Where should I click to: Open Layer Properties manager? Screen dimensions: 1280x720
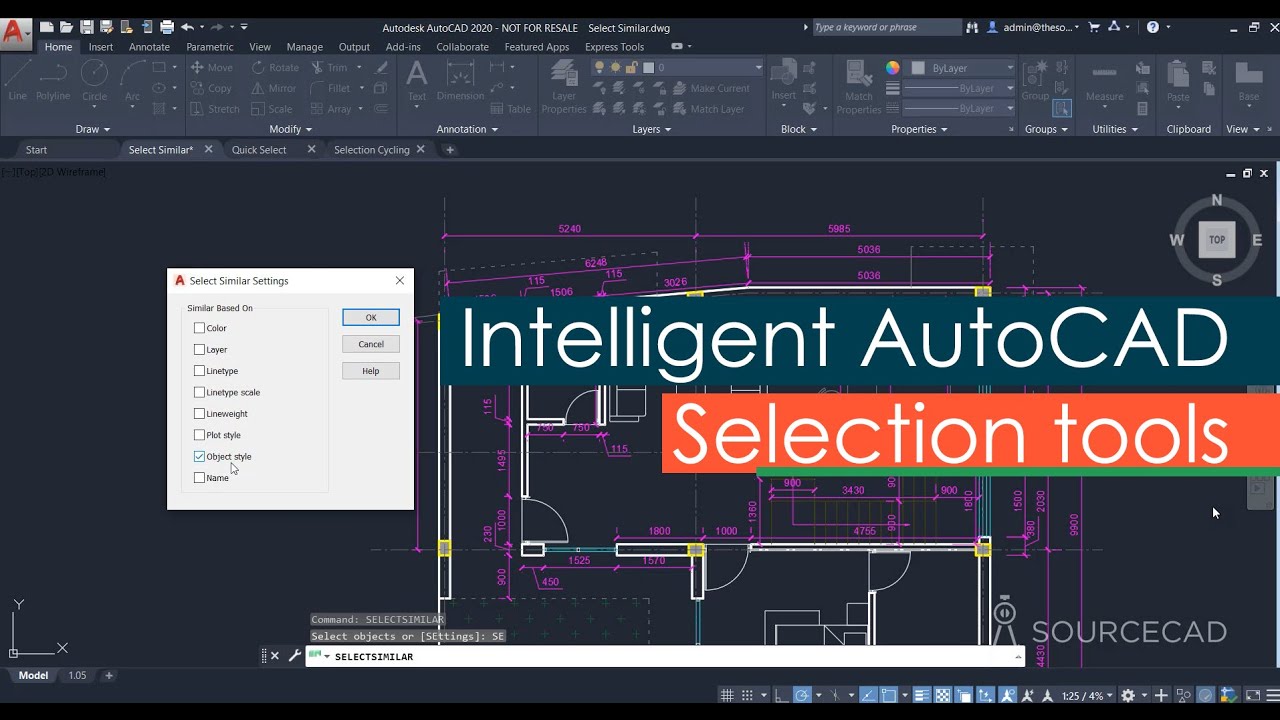point(564,85)
